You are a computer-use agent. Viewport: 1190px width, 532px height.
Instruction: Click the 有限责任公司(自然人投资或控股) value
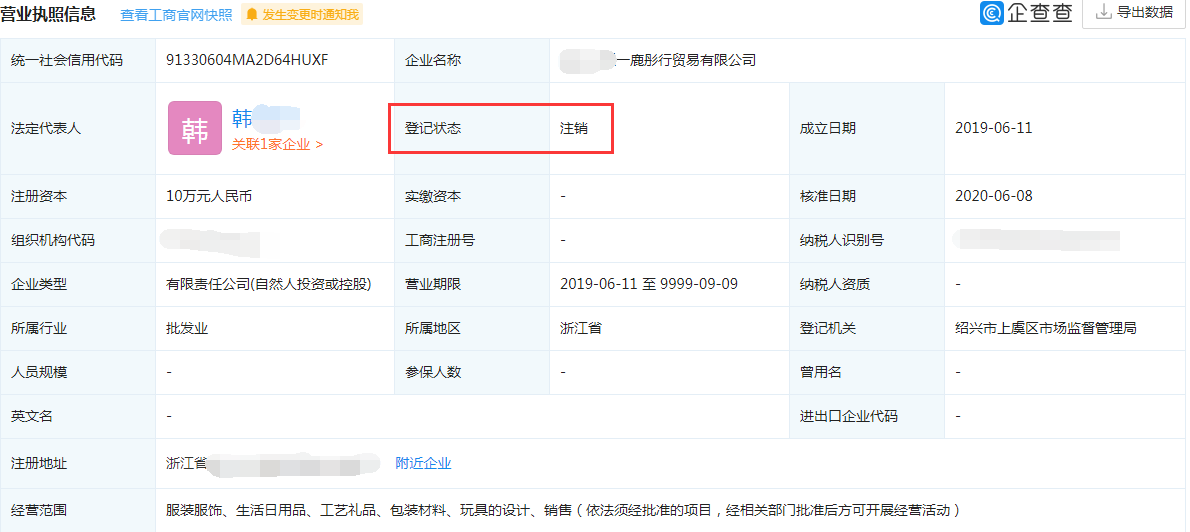click(269, 285)
